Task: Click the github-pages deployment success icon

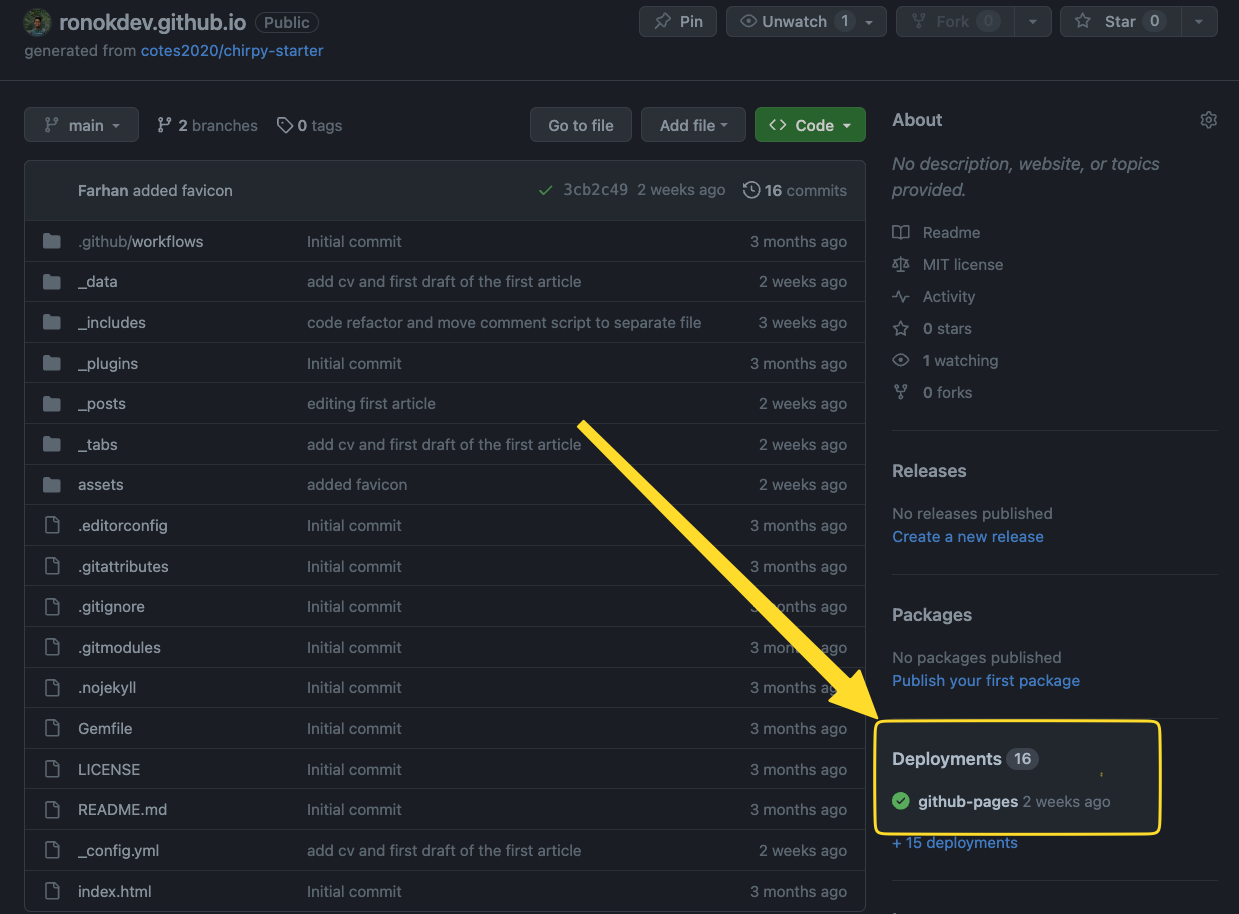Action: coord(901,801)
